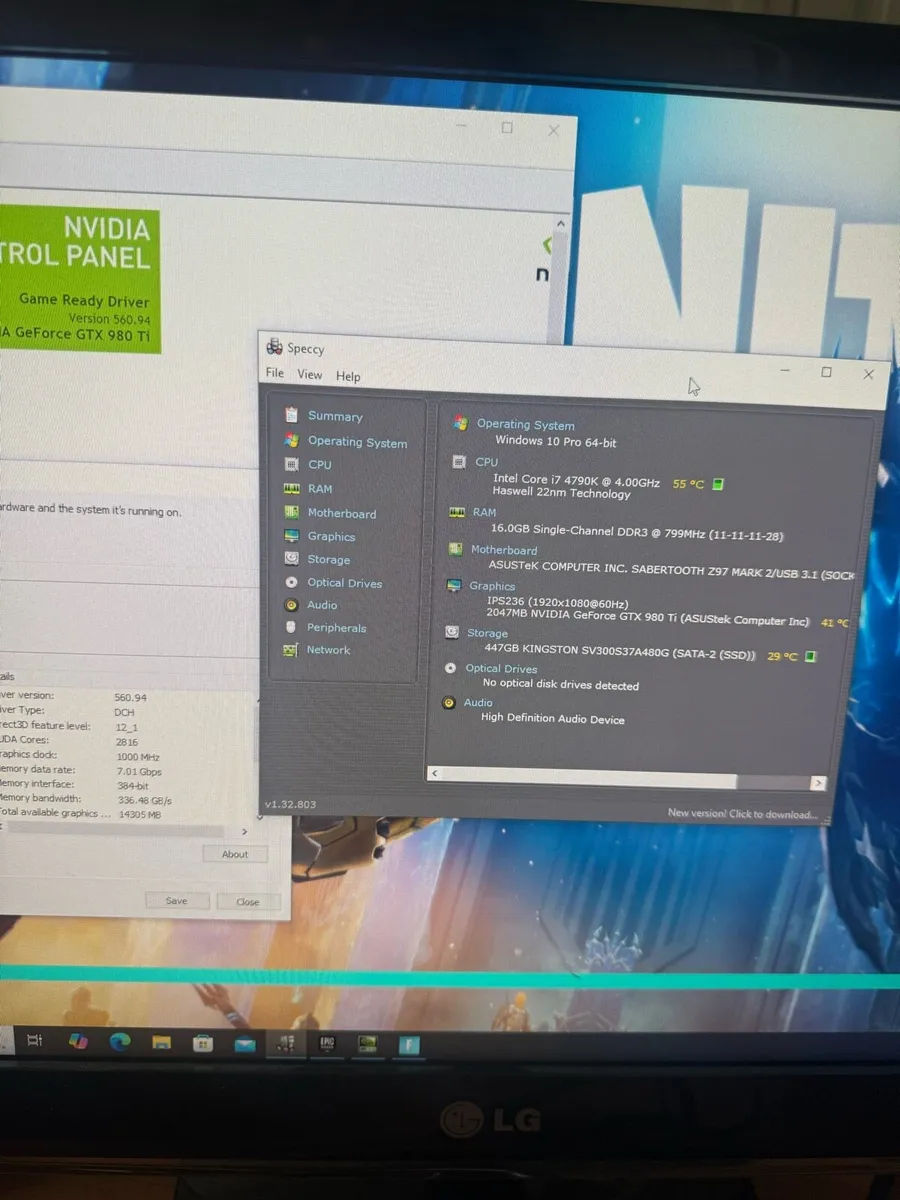This screenshot has width=900, height=1200.
Task: Open the File menu in Speccy
Action: (275, 373)
